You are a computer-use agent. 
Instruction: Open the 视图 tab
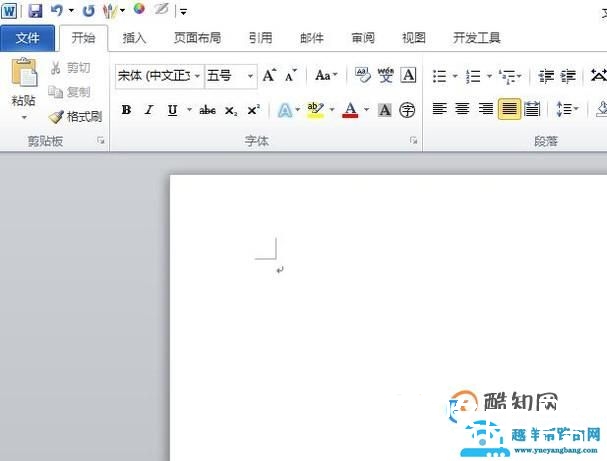tap(414, 38)
